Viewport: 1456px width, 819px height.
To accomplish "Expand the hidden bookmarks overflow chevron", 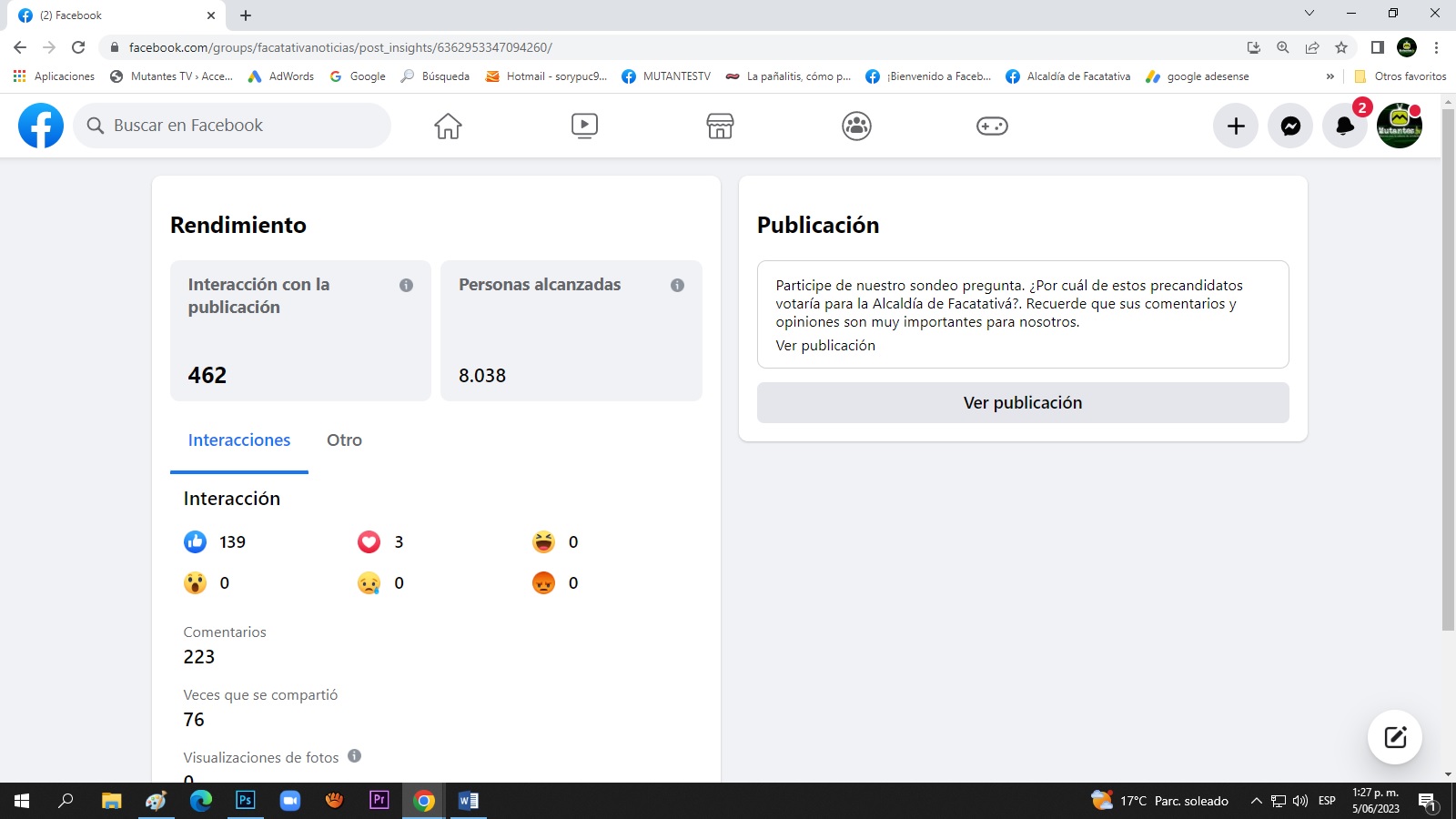I will (1330, 76).
